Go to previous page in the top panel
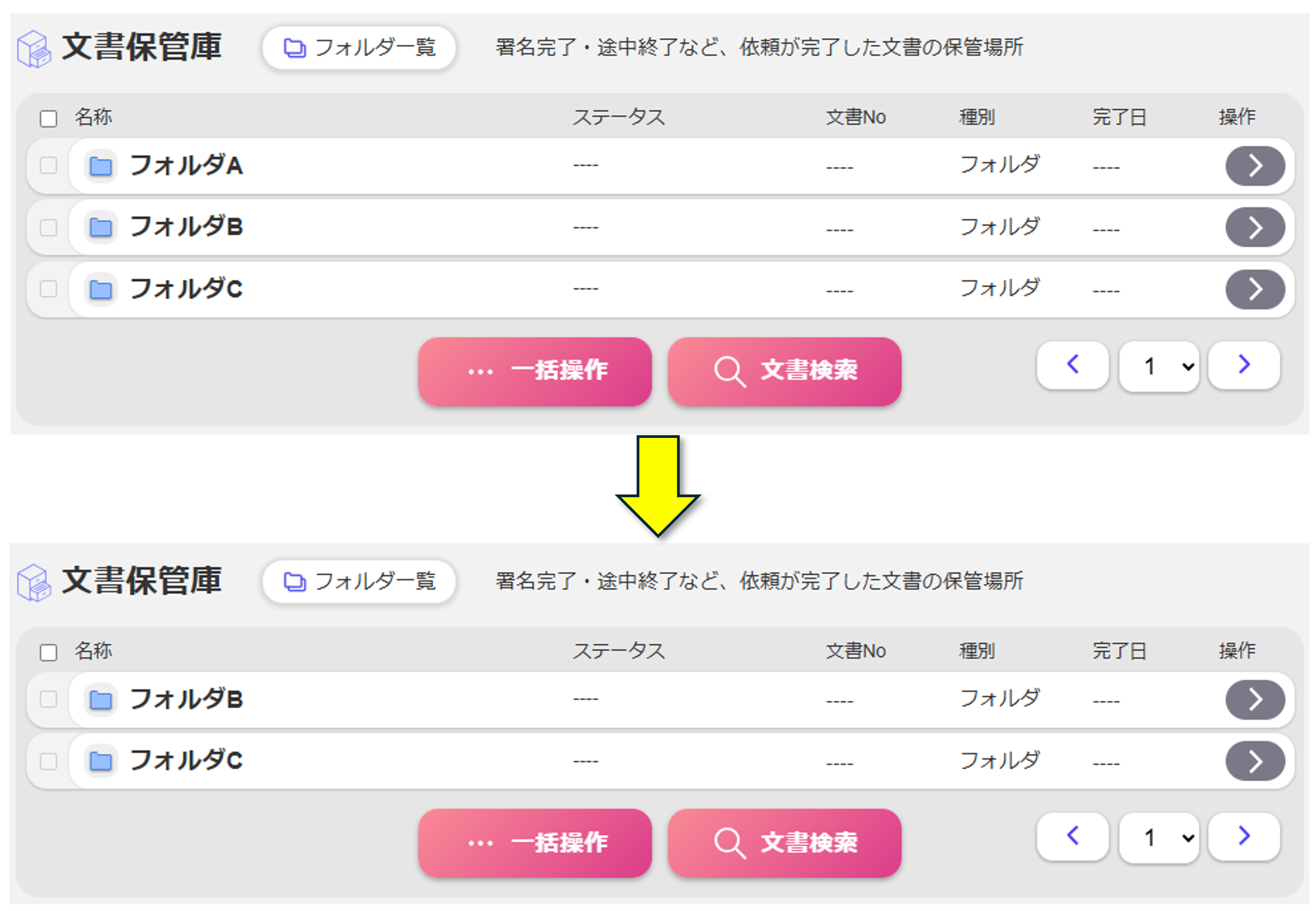The height and width of the screenshot is (911, 1316). 1072,365
